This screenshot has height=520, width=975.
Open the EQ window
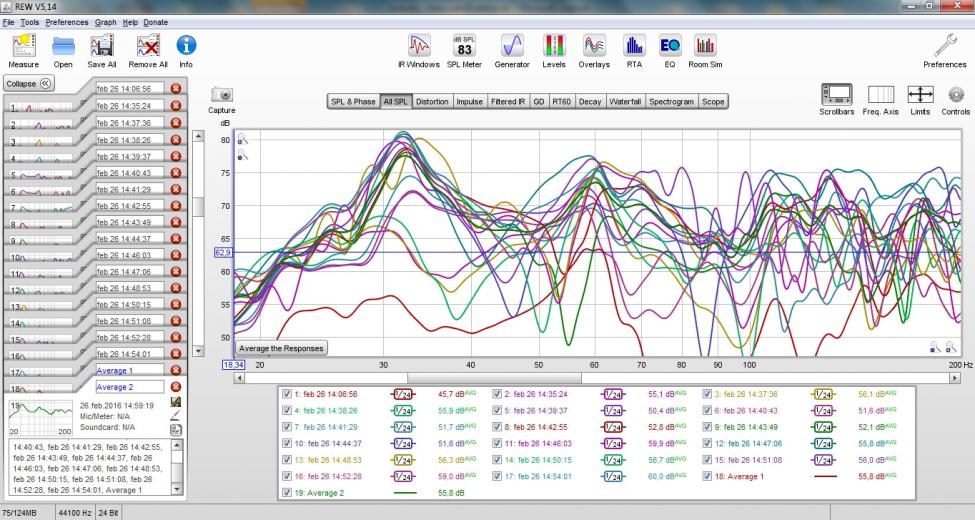point(669,46)
